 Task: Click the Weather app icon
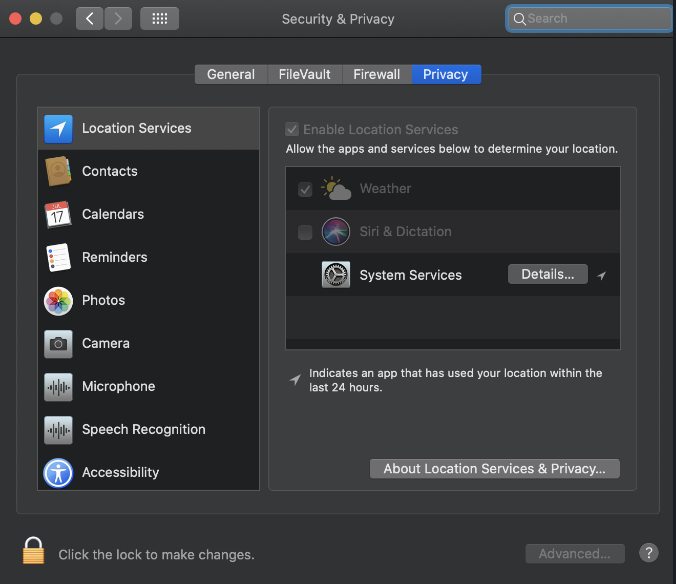pos(336,188)
